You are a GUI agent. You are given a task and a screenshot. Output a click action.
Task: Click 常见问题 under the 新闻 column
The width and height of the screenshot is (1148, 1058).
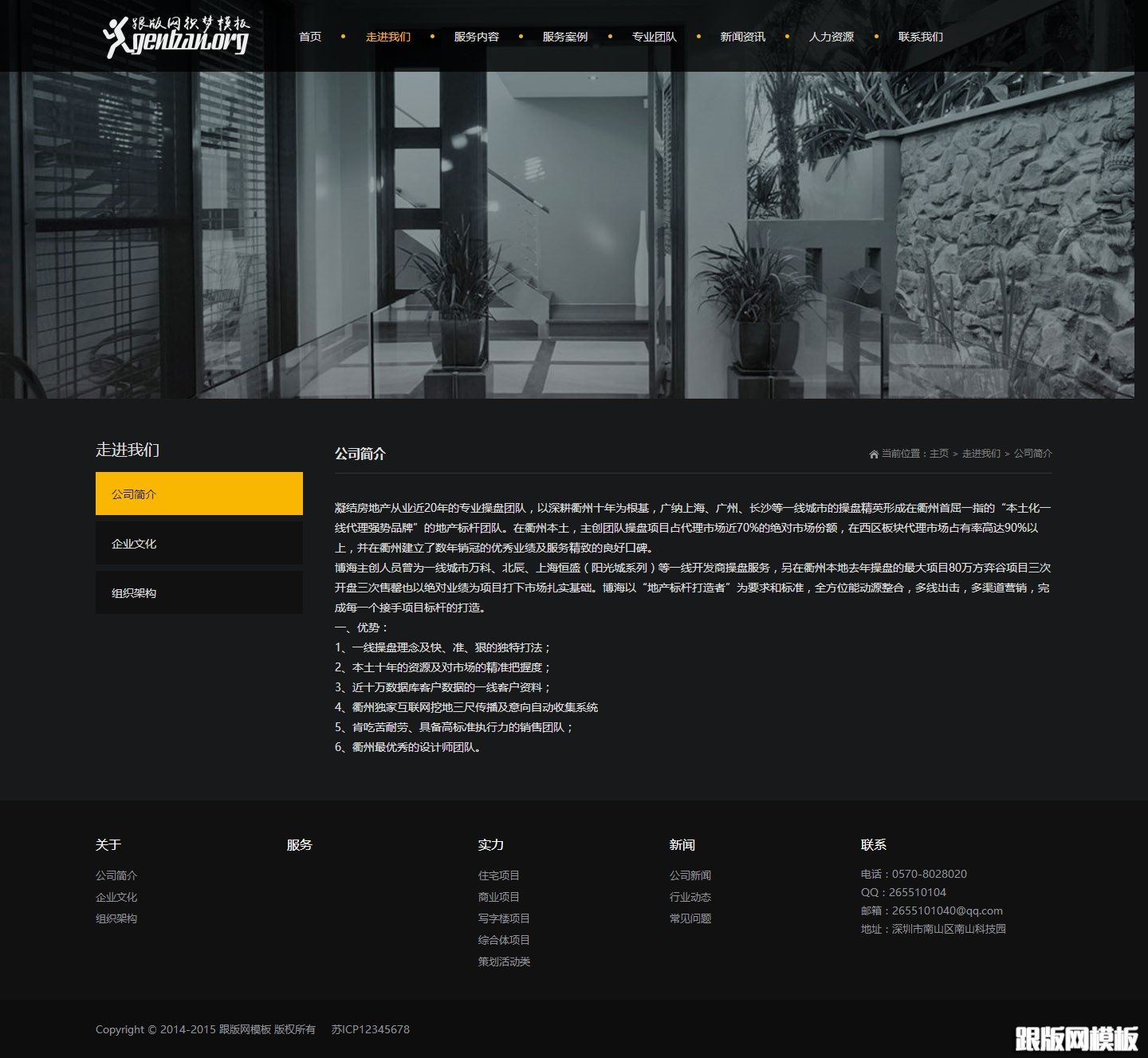[691, 918]
